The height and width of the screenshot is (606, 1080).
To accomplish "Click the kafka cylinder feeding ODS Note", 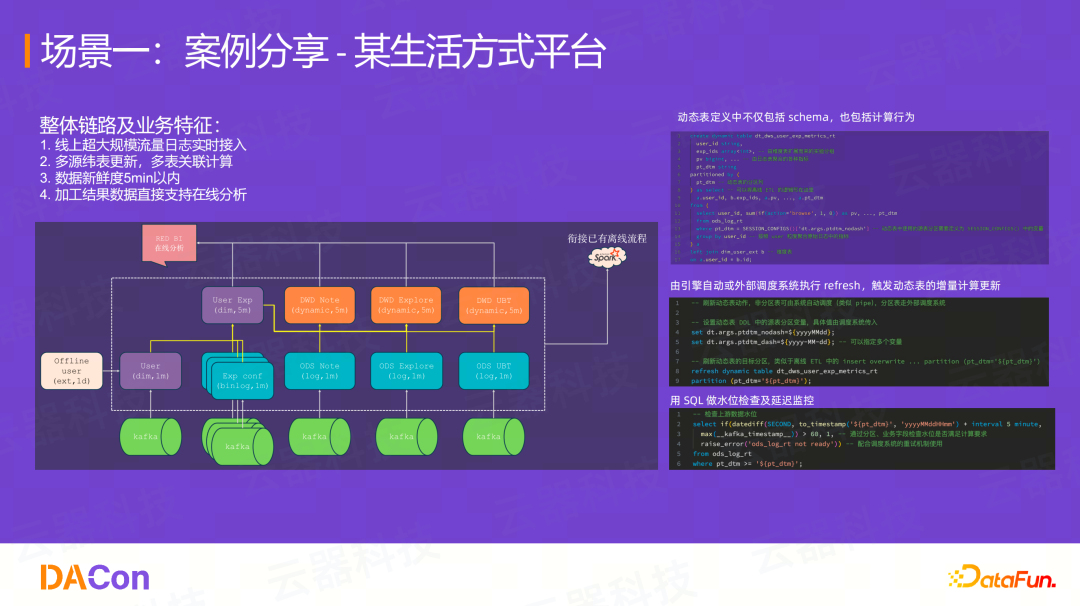I will pos(320,437).
